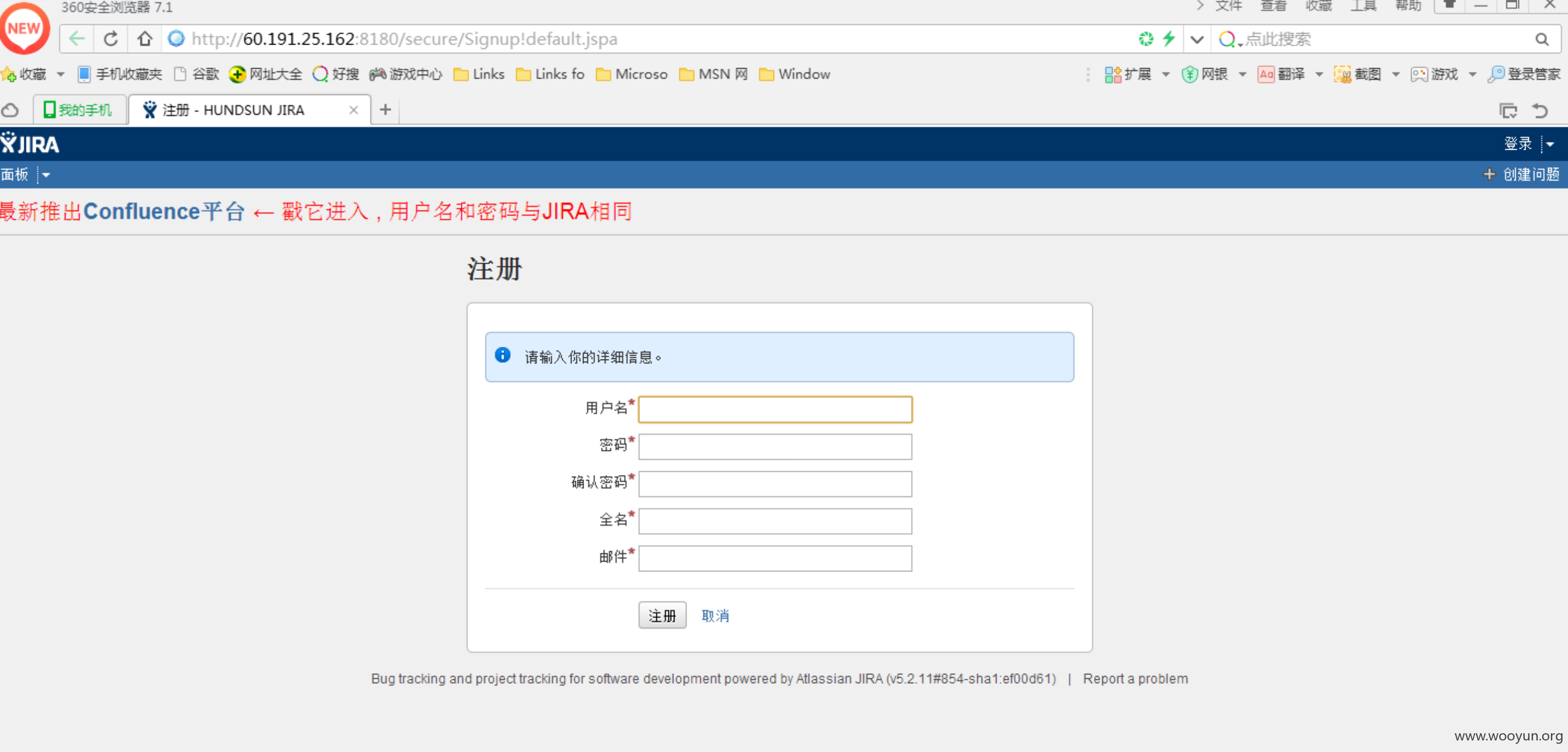Open 游戏中心 bookmark
Screen dimensions: 1568x752
coord(406,74)
